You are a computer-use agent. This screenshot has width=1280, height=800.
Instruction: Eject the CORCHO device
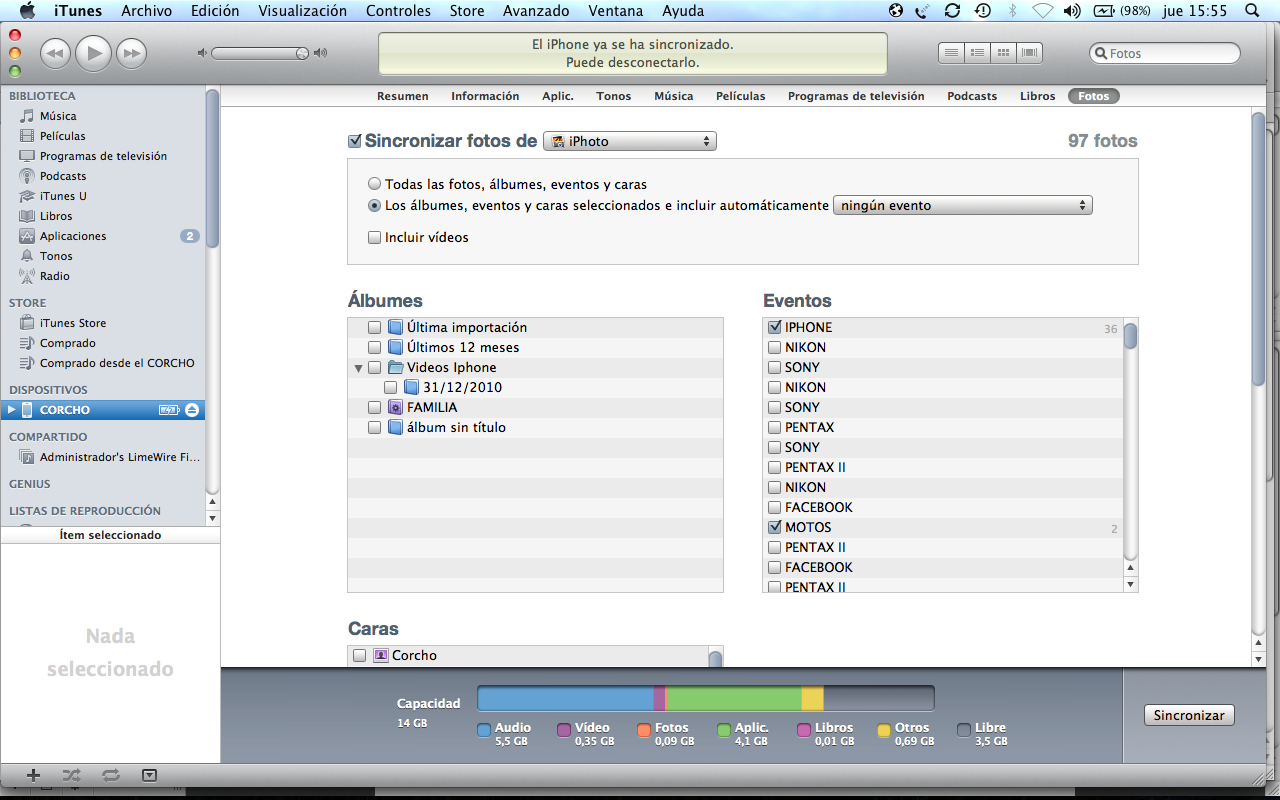point(192,410)
